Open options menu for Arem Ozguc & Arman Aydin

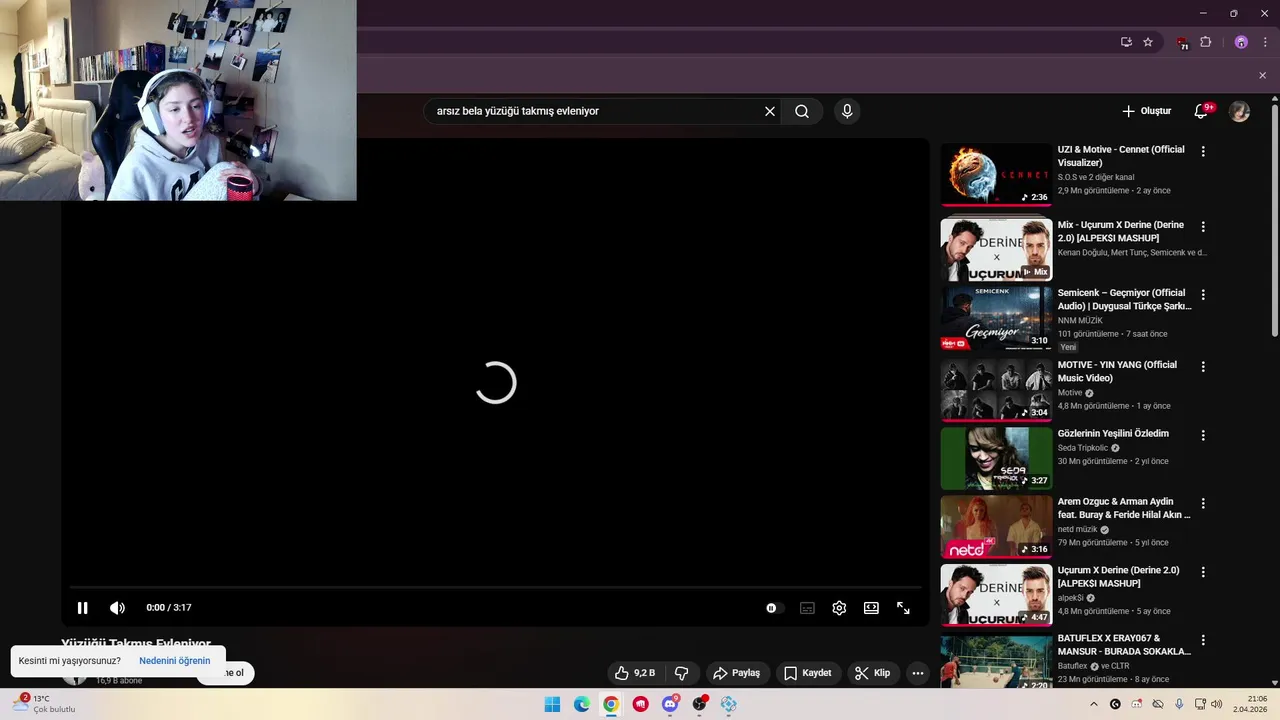tap(1203, 504)
